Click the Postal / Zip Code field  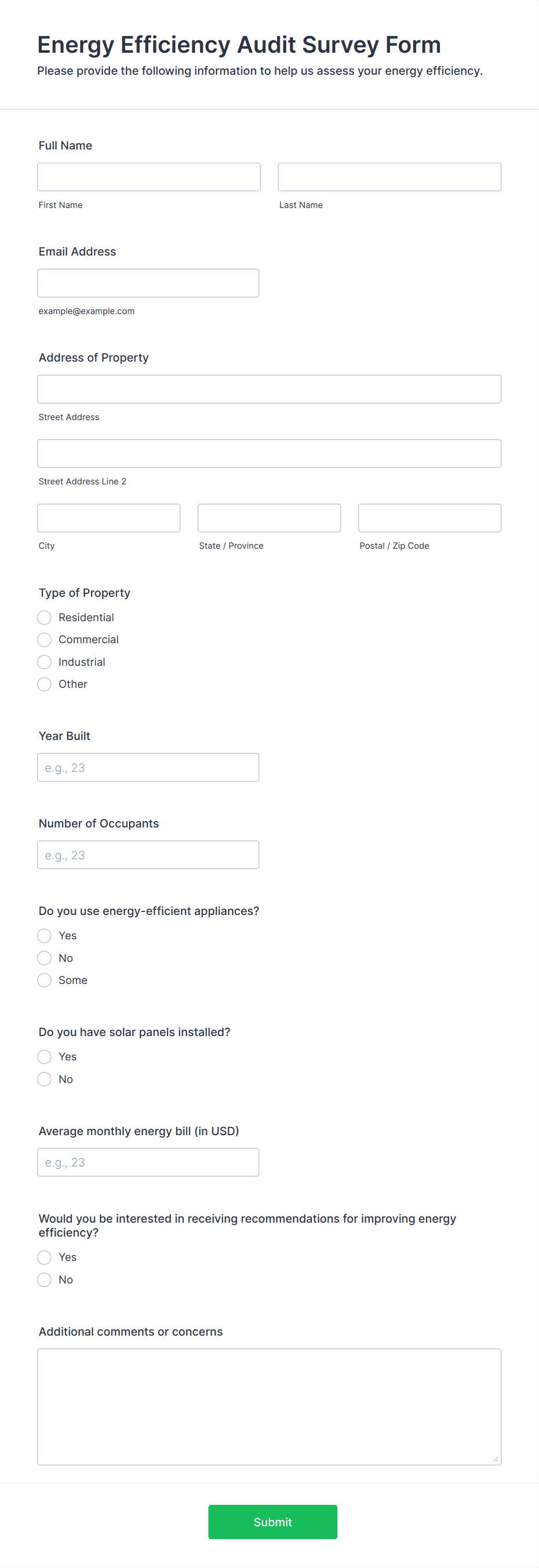(x=429, y=518)
